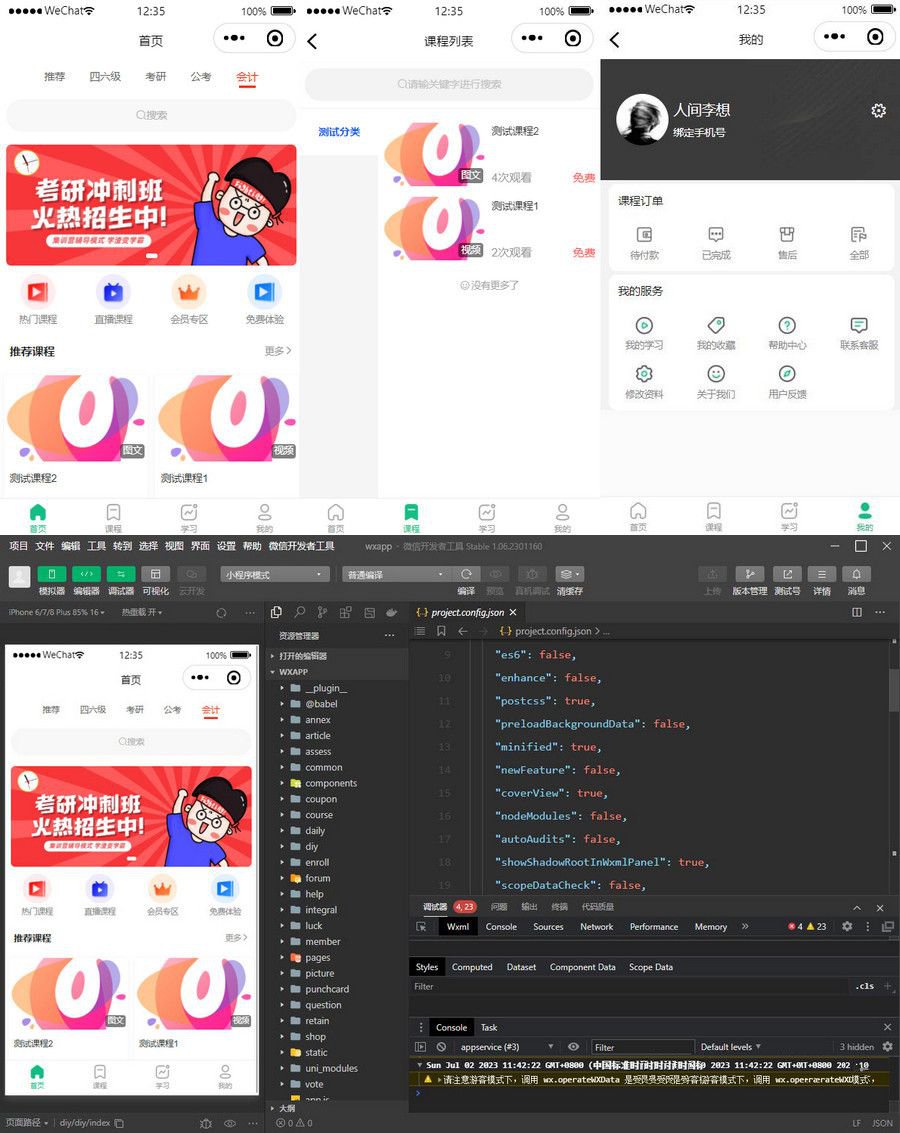Switch to the Console tab in the debugger
Image resolution: width=900 pixels, height=1133 pixels.
click(x=500, y=926)
